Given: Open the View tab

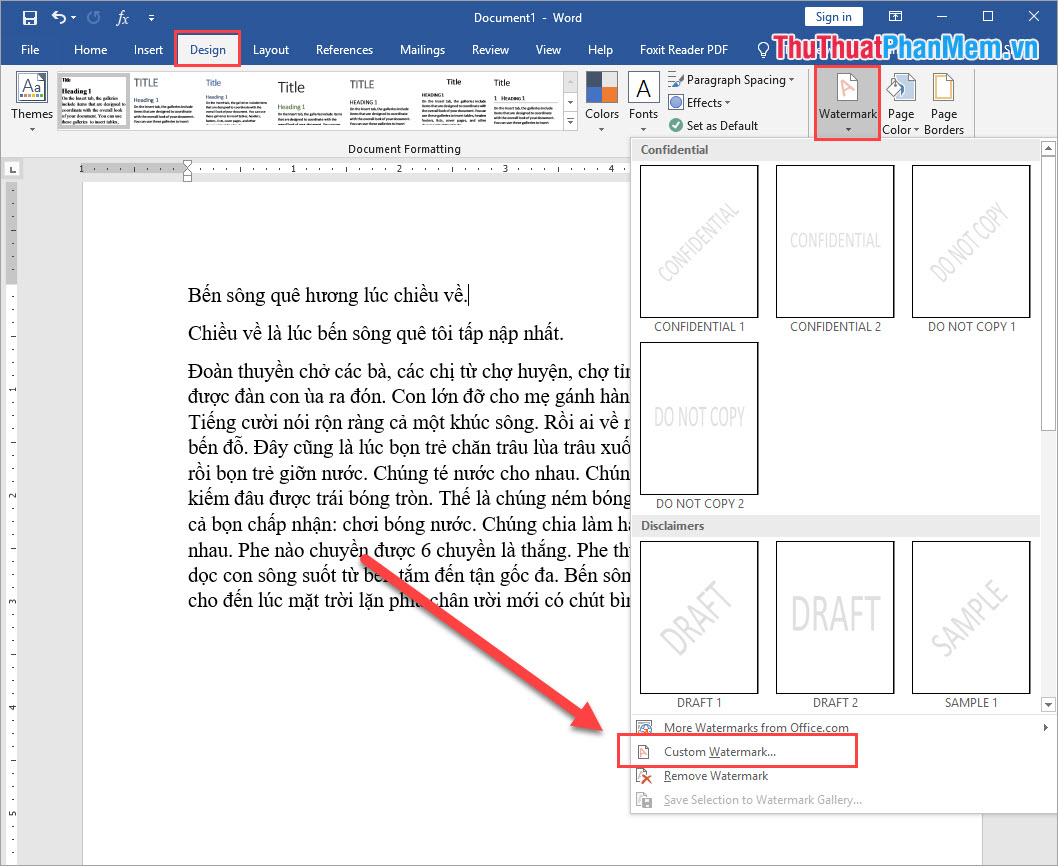Looking at the screenshot, I should point(548,49).
